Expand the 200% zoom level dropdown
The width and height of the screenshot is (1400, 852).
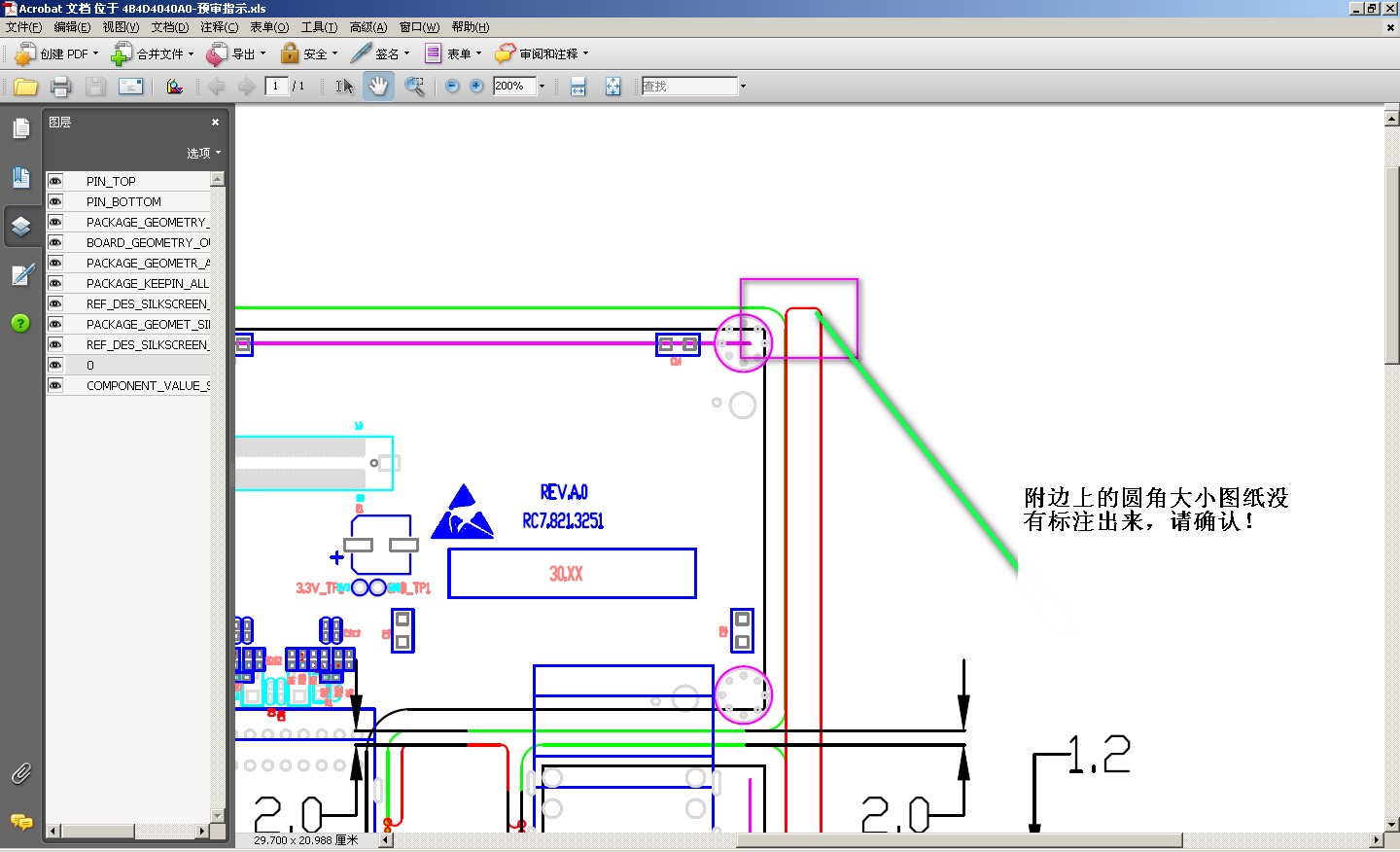click(542, 87)
